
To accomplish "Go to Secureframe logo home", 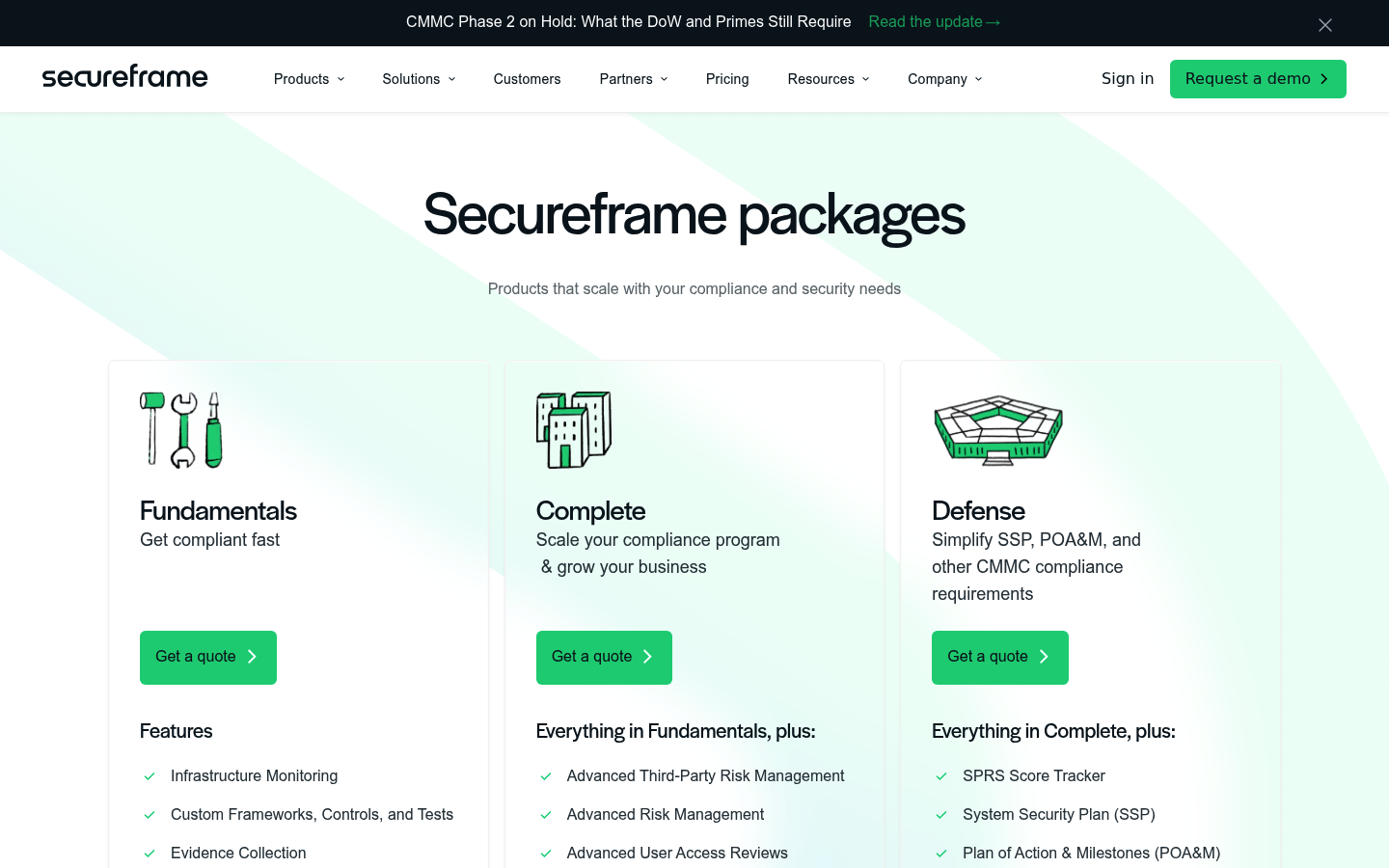I will 124,77.
